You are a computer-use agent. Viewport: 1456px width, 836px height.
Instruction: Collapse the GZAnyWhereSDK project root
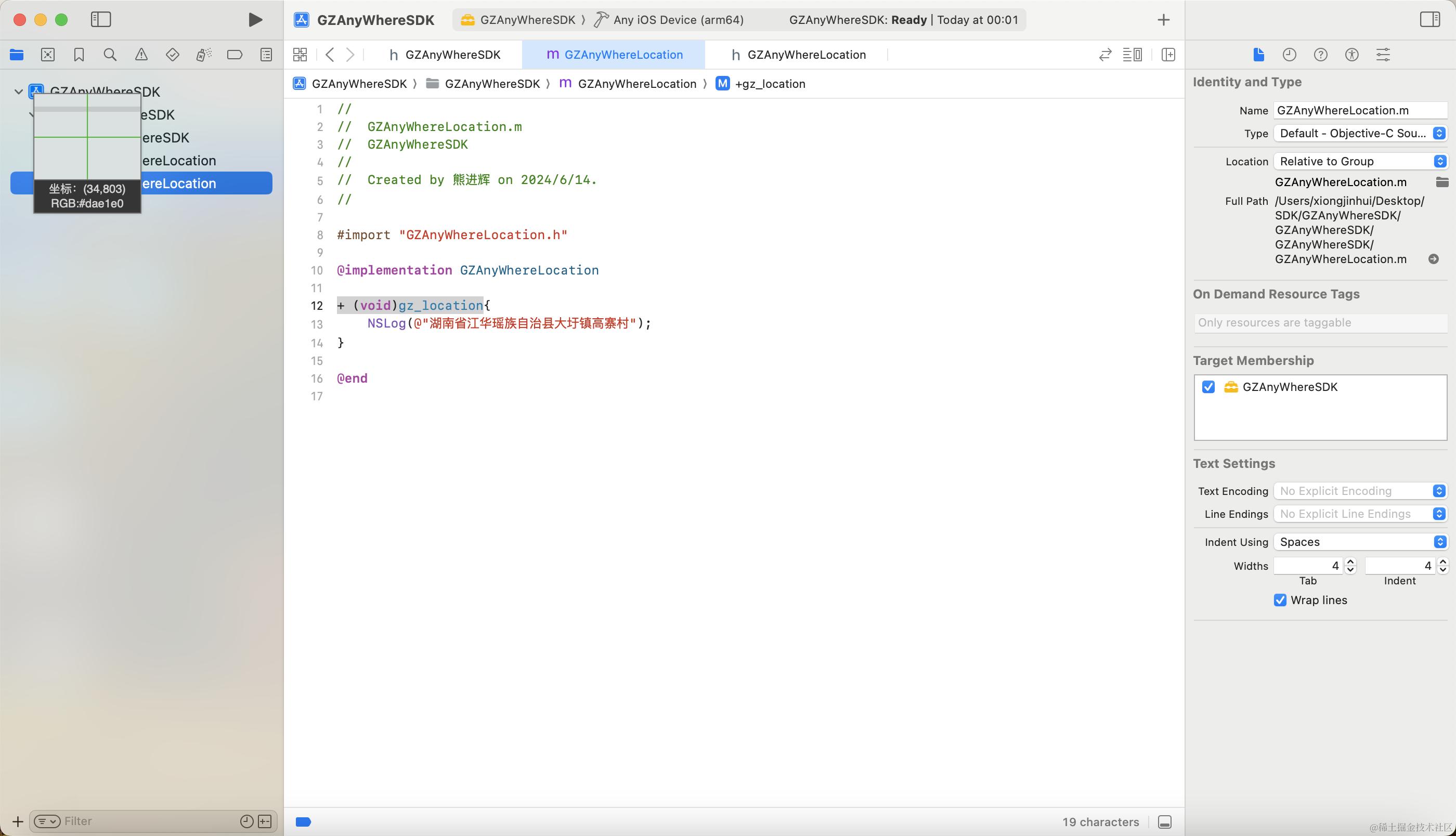coord(18,92)
